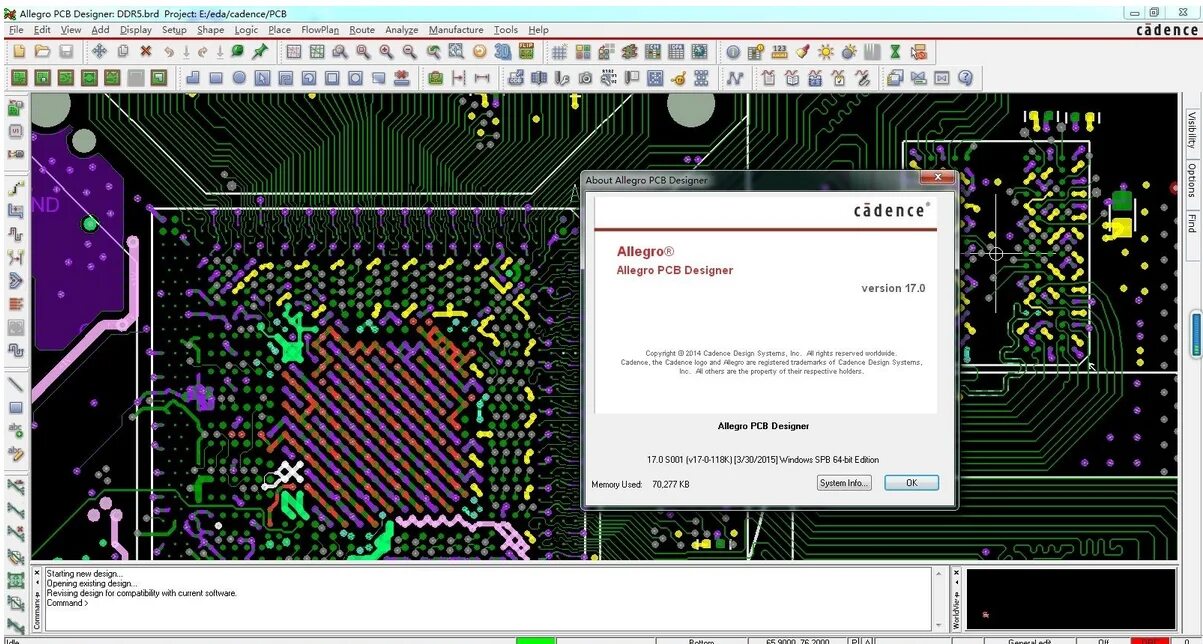The width and height of the screenshot is (1203, 644).
Task: Expand the Undo history dropdown arrow
Action: pyautogui.click(x=186, y=51)
